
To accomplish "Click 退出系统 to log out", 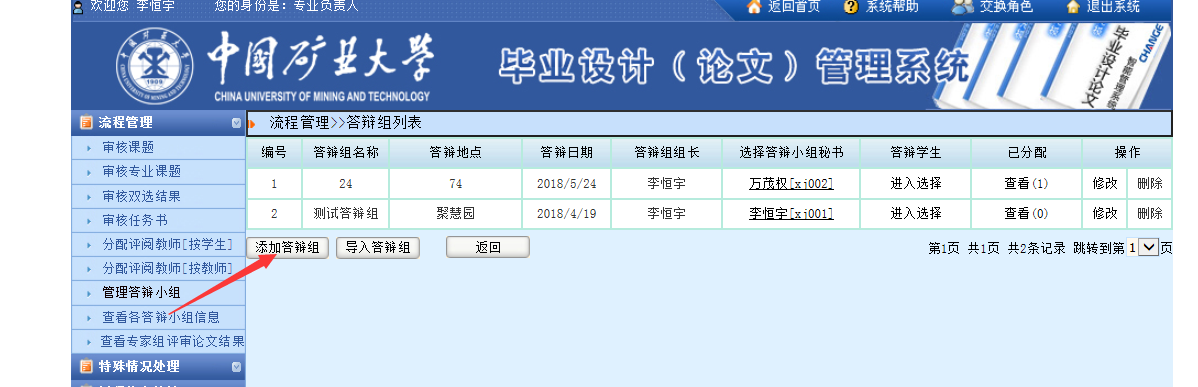I will pos(1113,7).
